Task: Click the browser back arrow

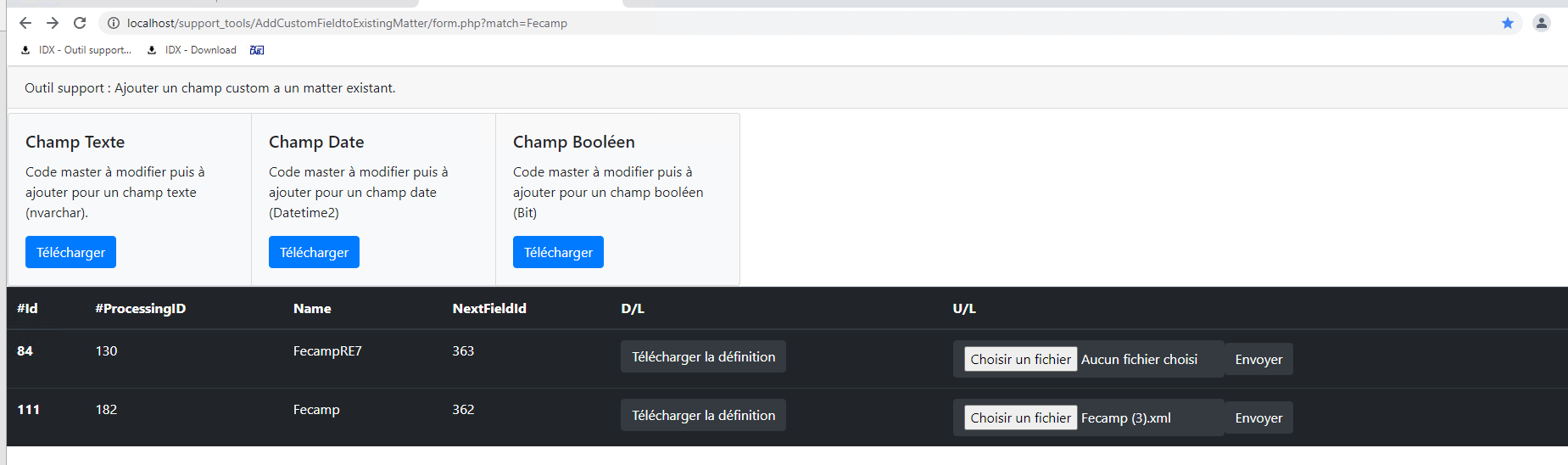Action: tap(25, 23)
